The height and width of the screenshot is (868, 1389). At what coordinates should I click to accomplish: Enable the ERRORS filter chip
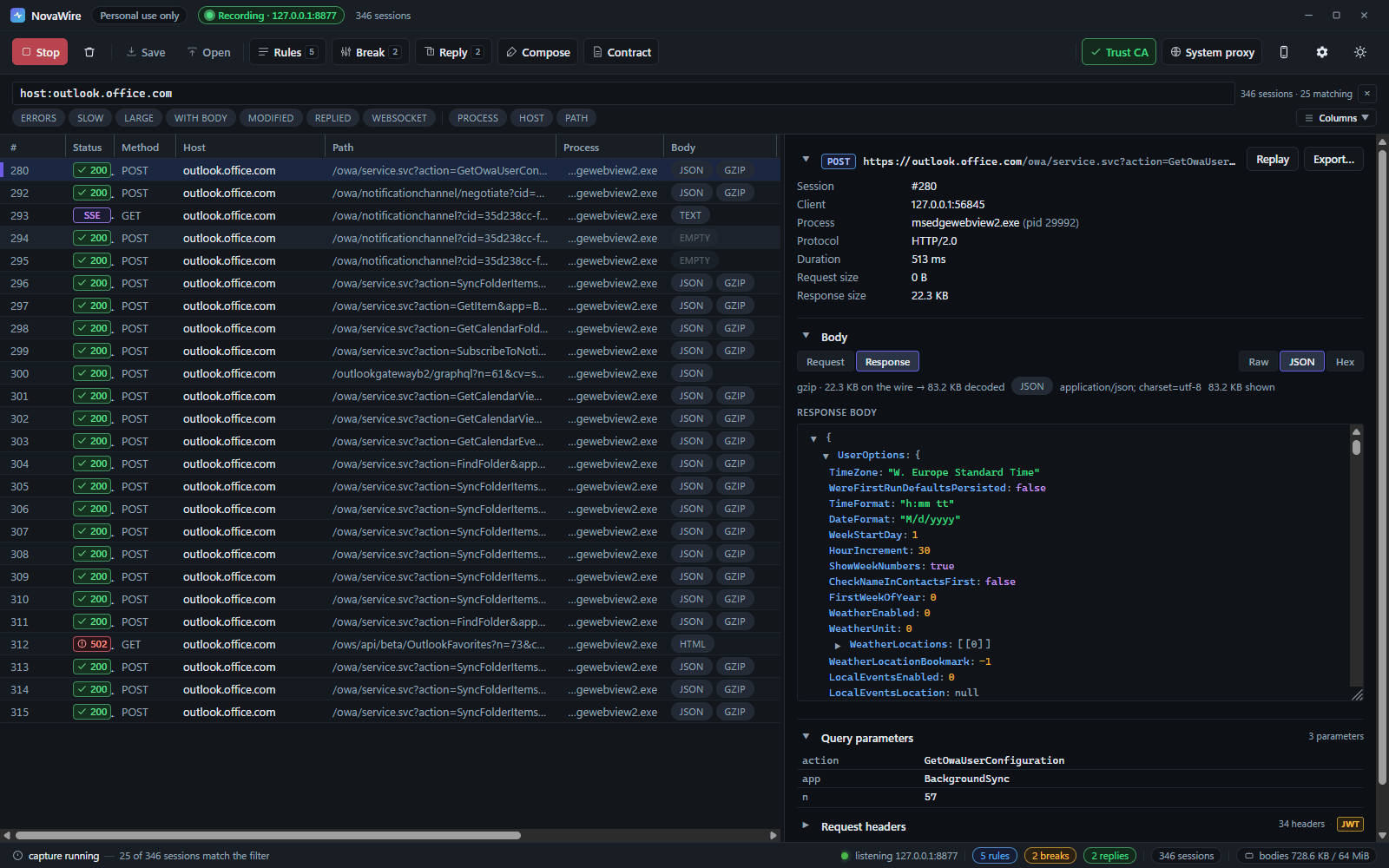(x=38, y=118)
